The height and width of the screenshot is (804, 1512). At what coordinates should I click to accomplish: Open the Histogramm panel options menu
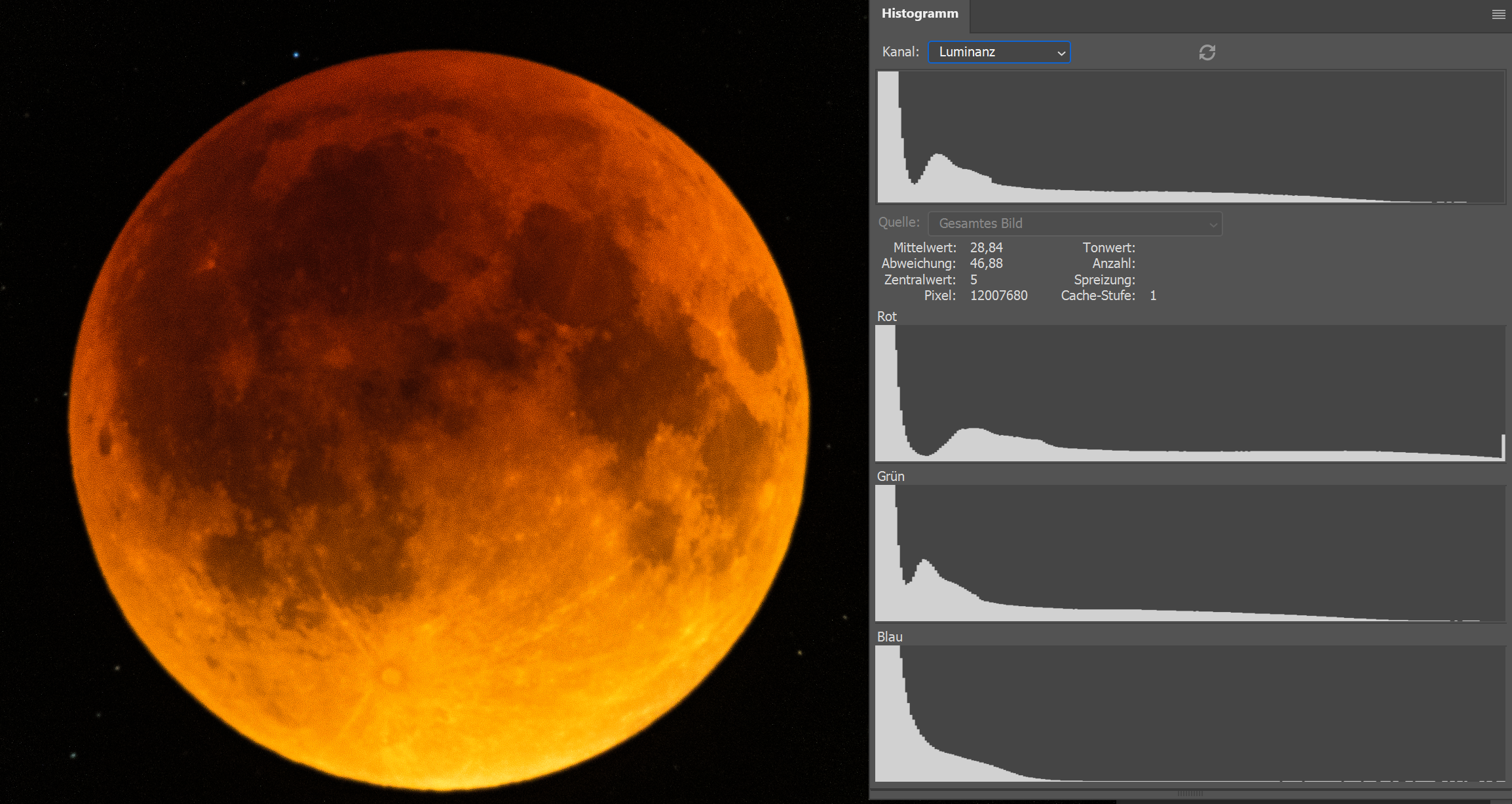click(x=1498, y=14)
